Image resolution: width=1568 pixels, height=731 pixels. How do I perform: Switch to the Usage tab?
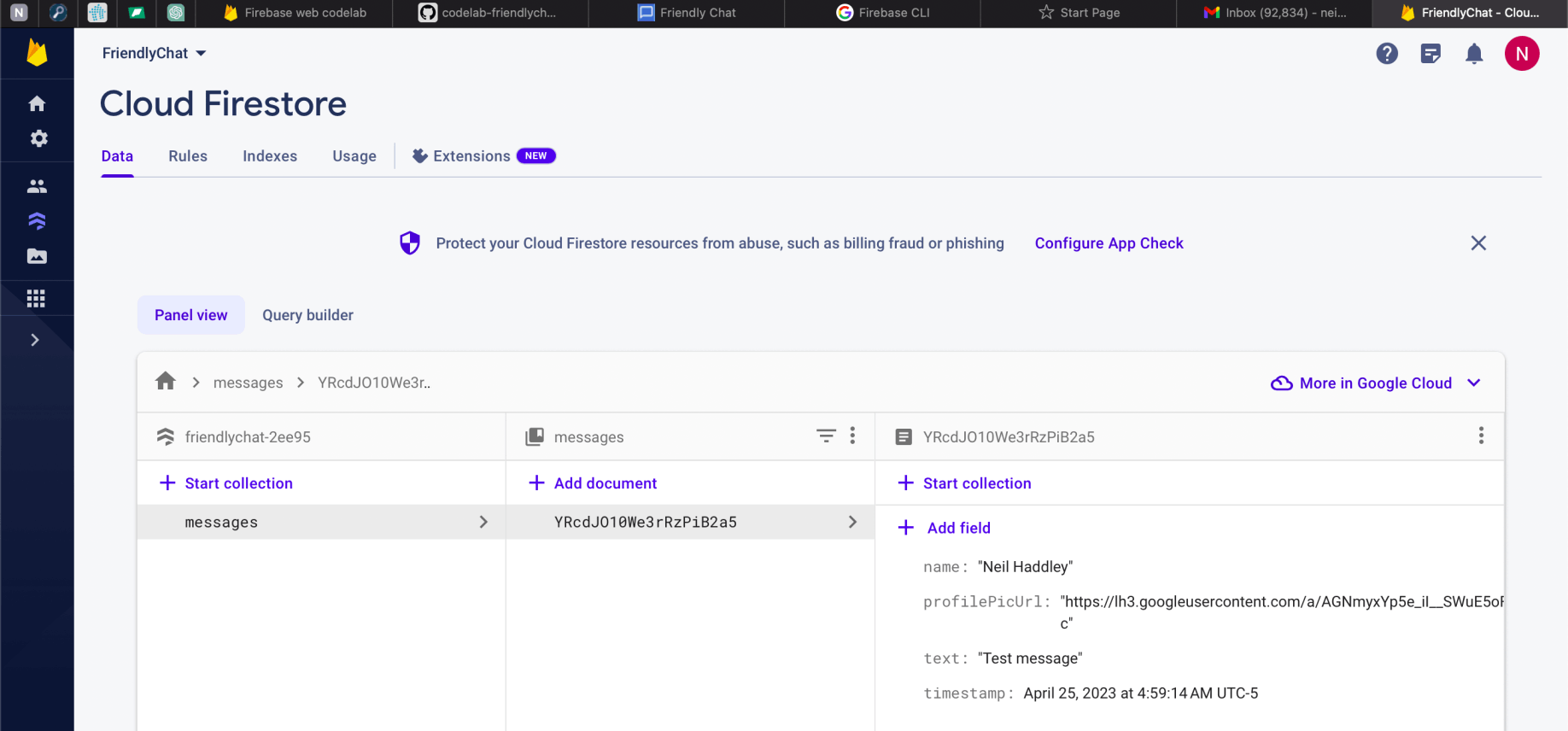click(354, 156)
